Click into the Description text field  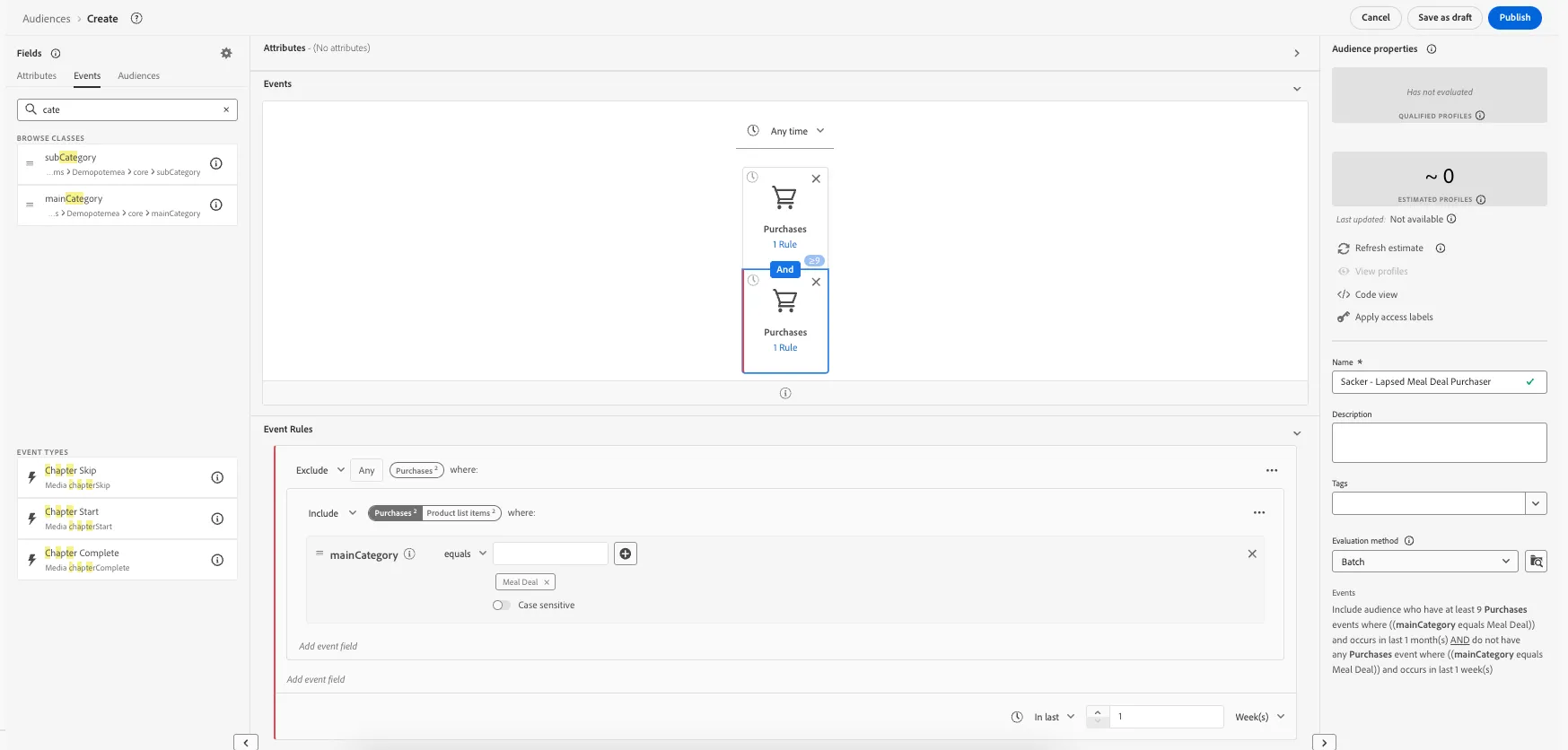click(1439, 442)
